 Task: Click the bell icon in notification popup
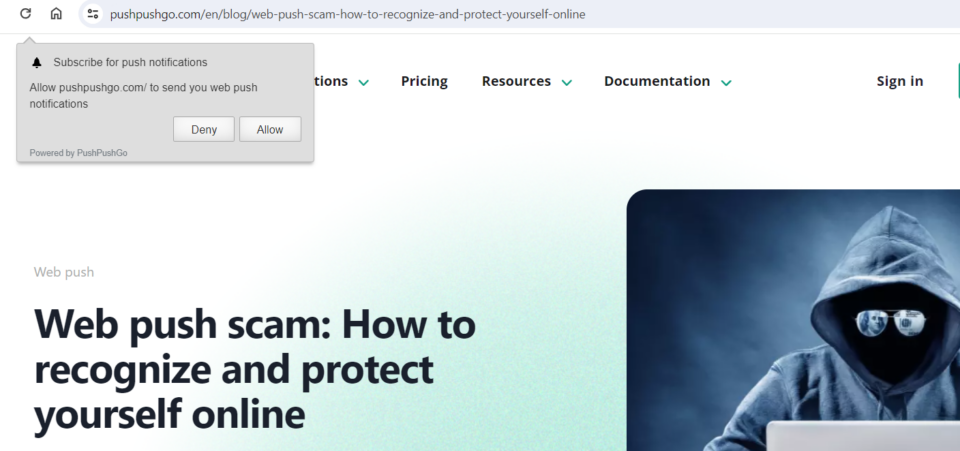[37, 62]
